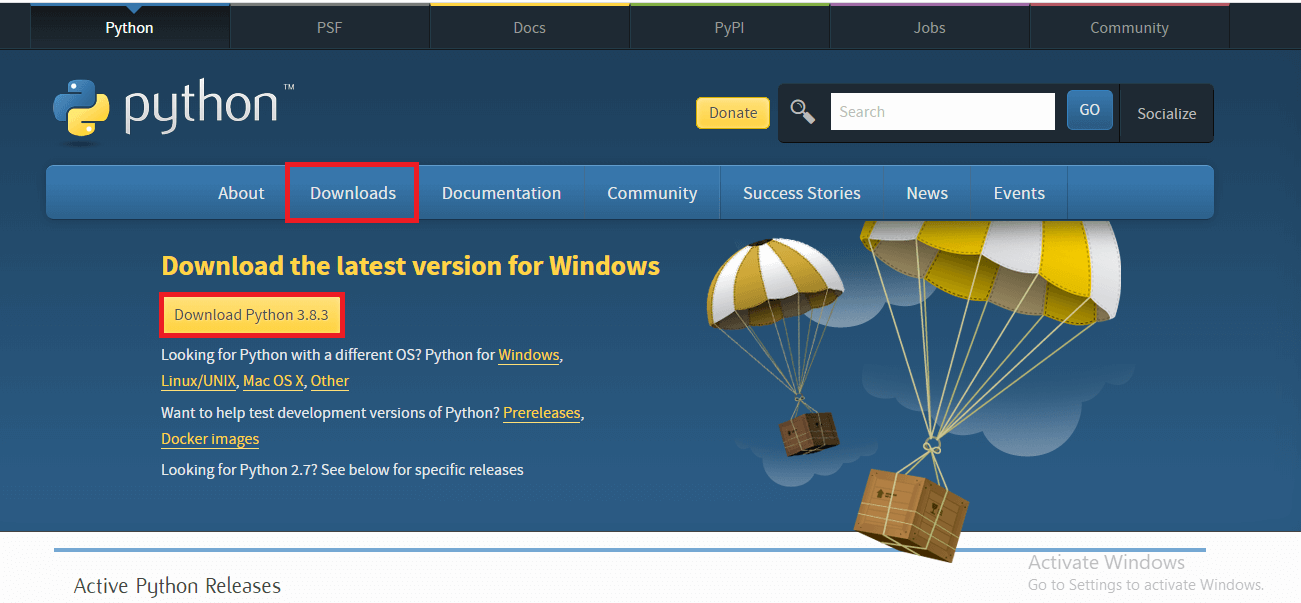Open the PSF top tab
The image size is (1301, 603).
tap(330, 28)
